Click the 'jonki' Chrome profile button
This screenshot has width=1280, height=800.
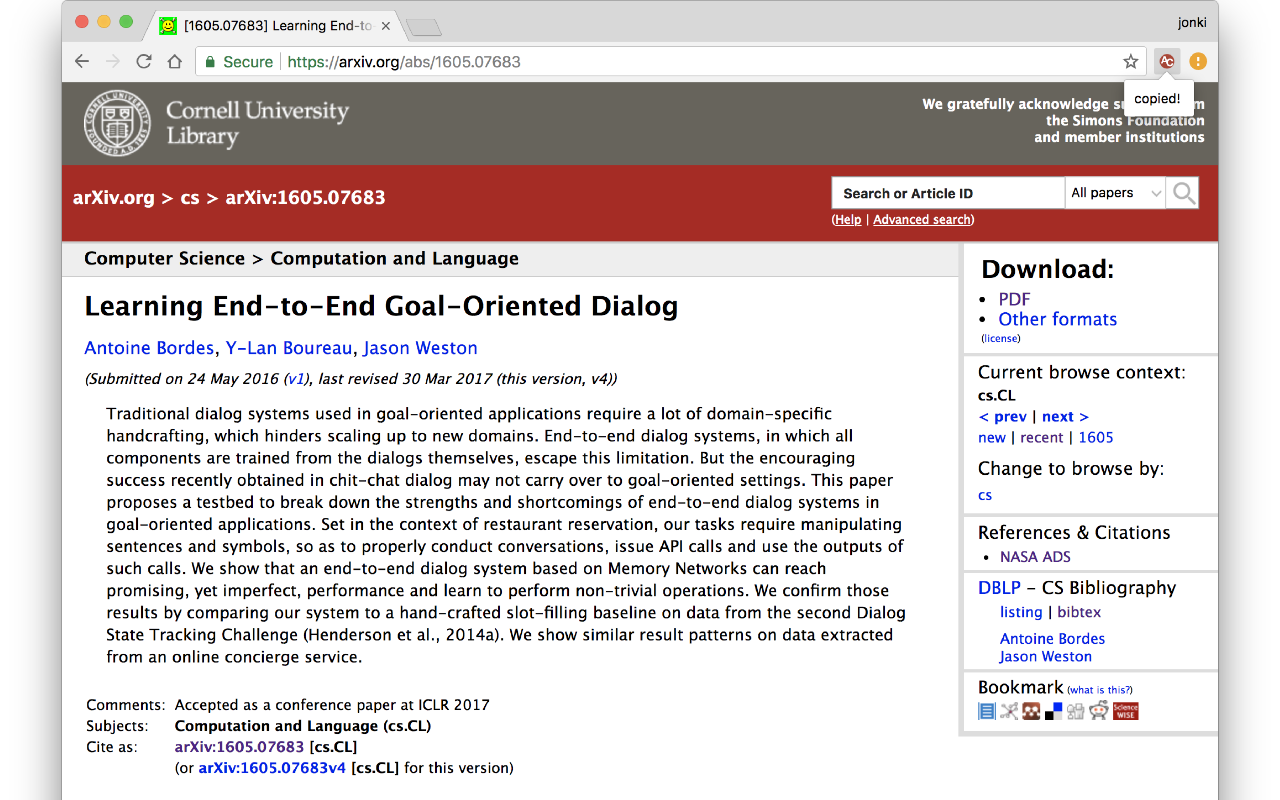tap(1193, 22)
